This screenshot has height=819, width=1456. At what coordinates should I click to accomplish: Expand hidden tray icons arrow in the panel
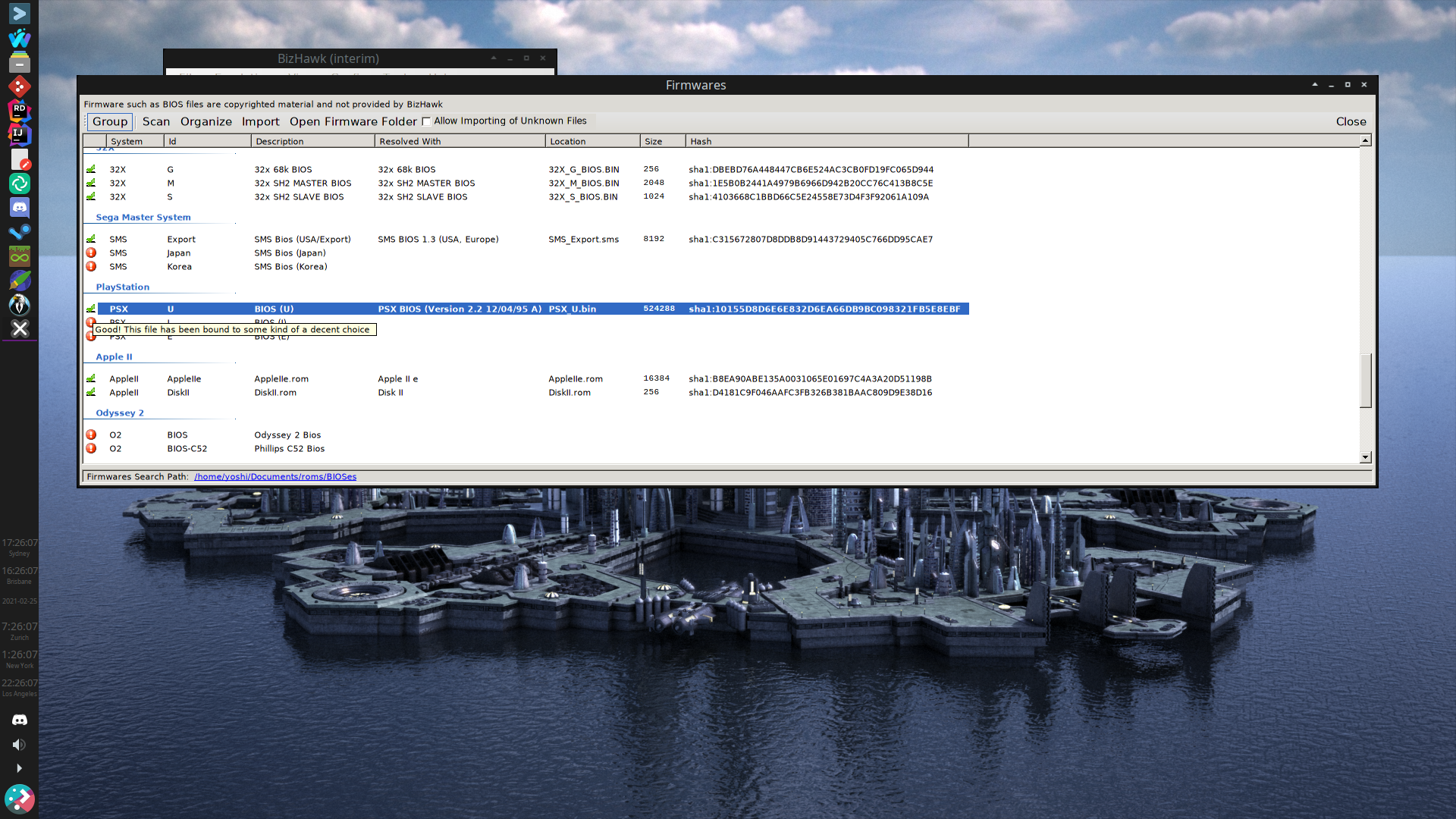[x=20, y=768]
